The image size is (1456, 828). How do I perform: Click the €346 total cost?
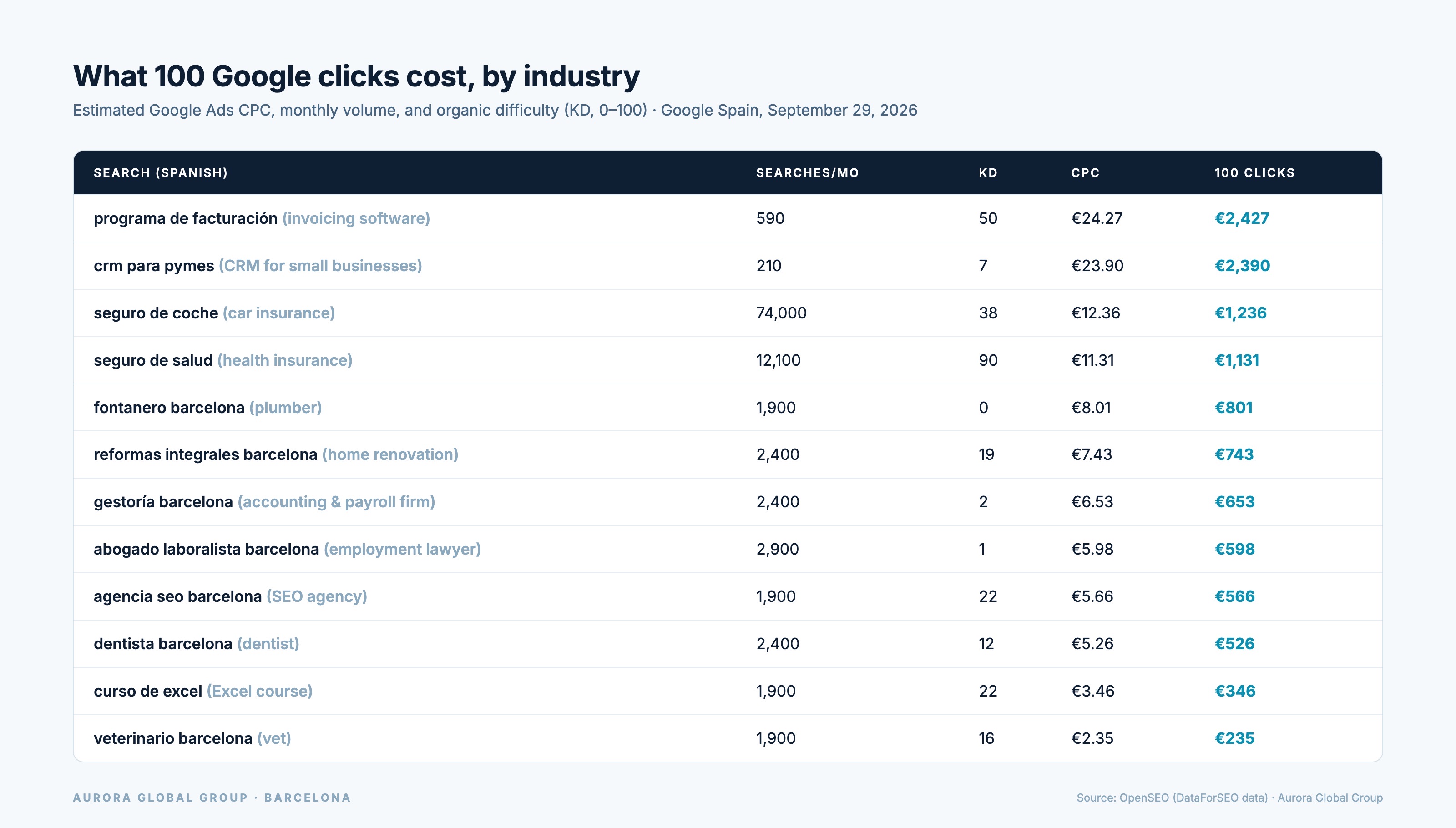pos(1235,691)
